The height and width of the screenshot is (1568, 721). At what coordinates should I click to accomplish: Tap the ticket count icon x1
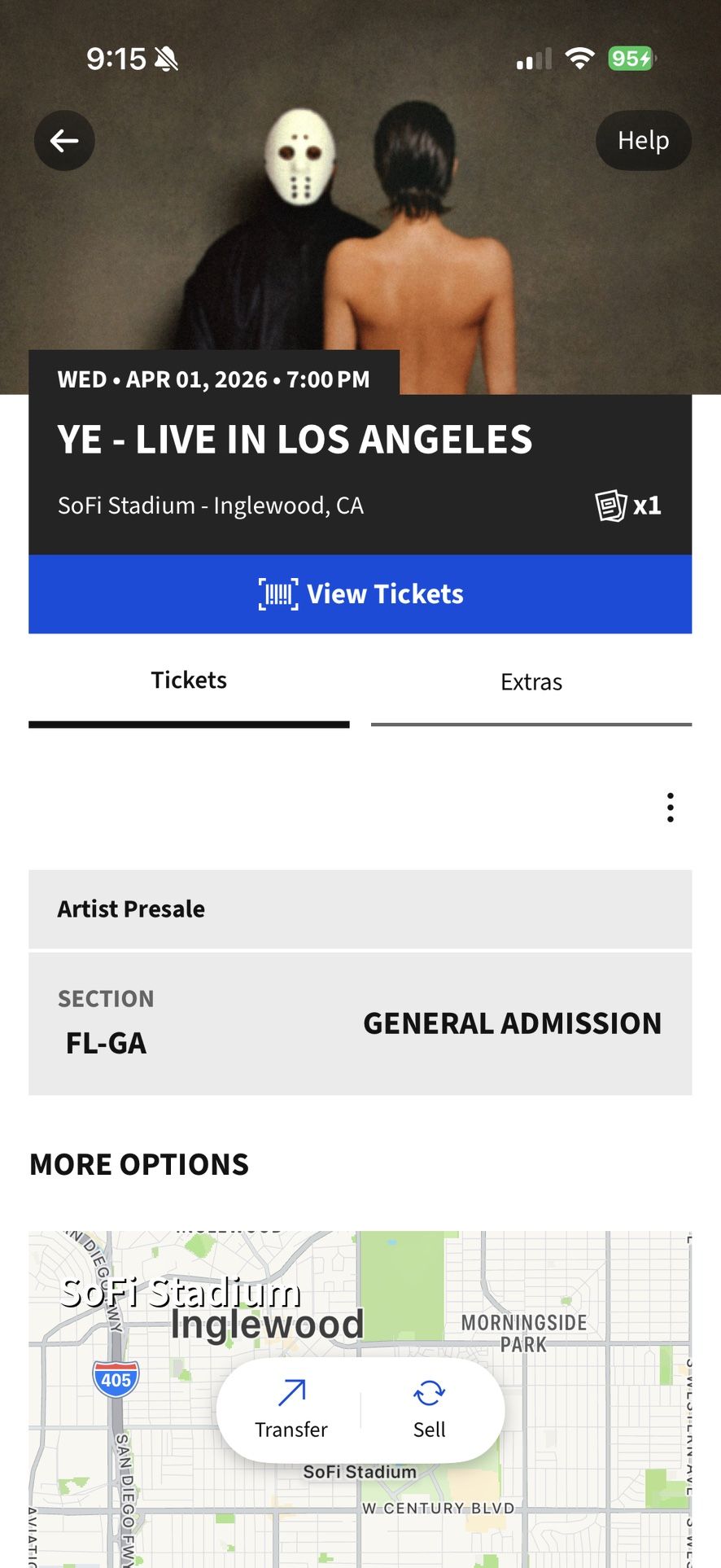point(628,506)
